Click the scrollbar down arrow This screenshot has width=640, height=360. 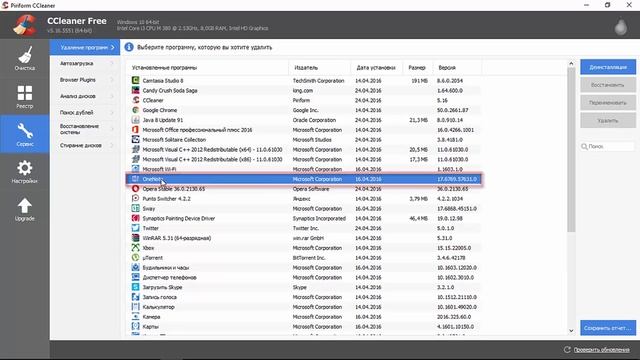(x=571, y=331)
